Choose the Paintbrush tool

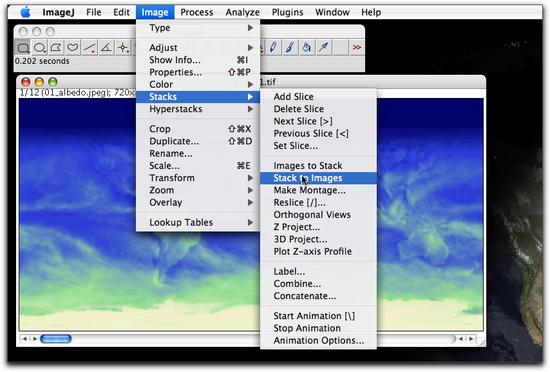coord(290,47)
